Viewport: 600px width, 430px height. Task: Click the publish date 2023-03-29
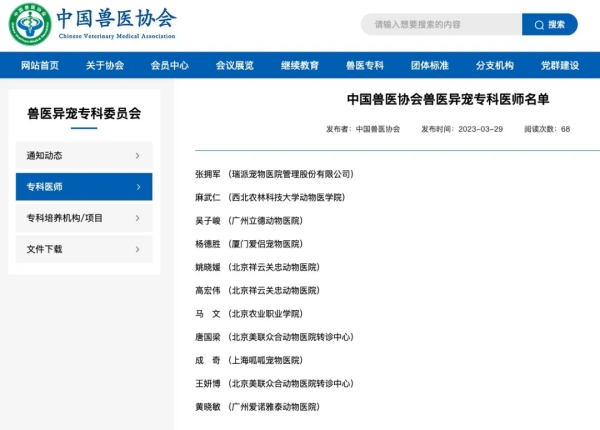tap(481, 129)
